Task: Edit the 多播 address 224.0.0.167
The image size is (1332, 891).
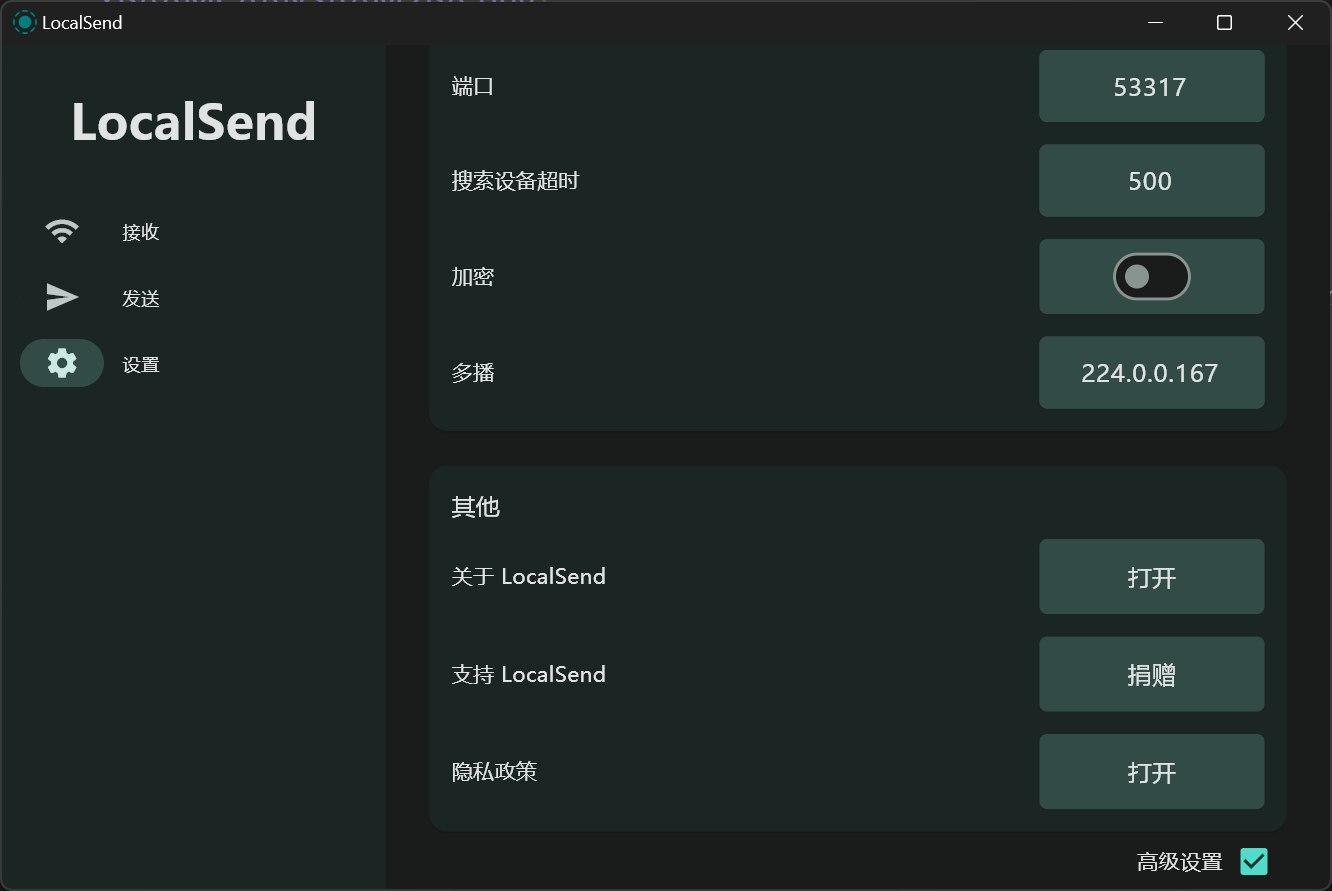Action: [x=1151, y=373]
